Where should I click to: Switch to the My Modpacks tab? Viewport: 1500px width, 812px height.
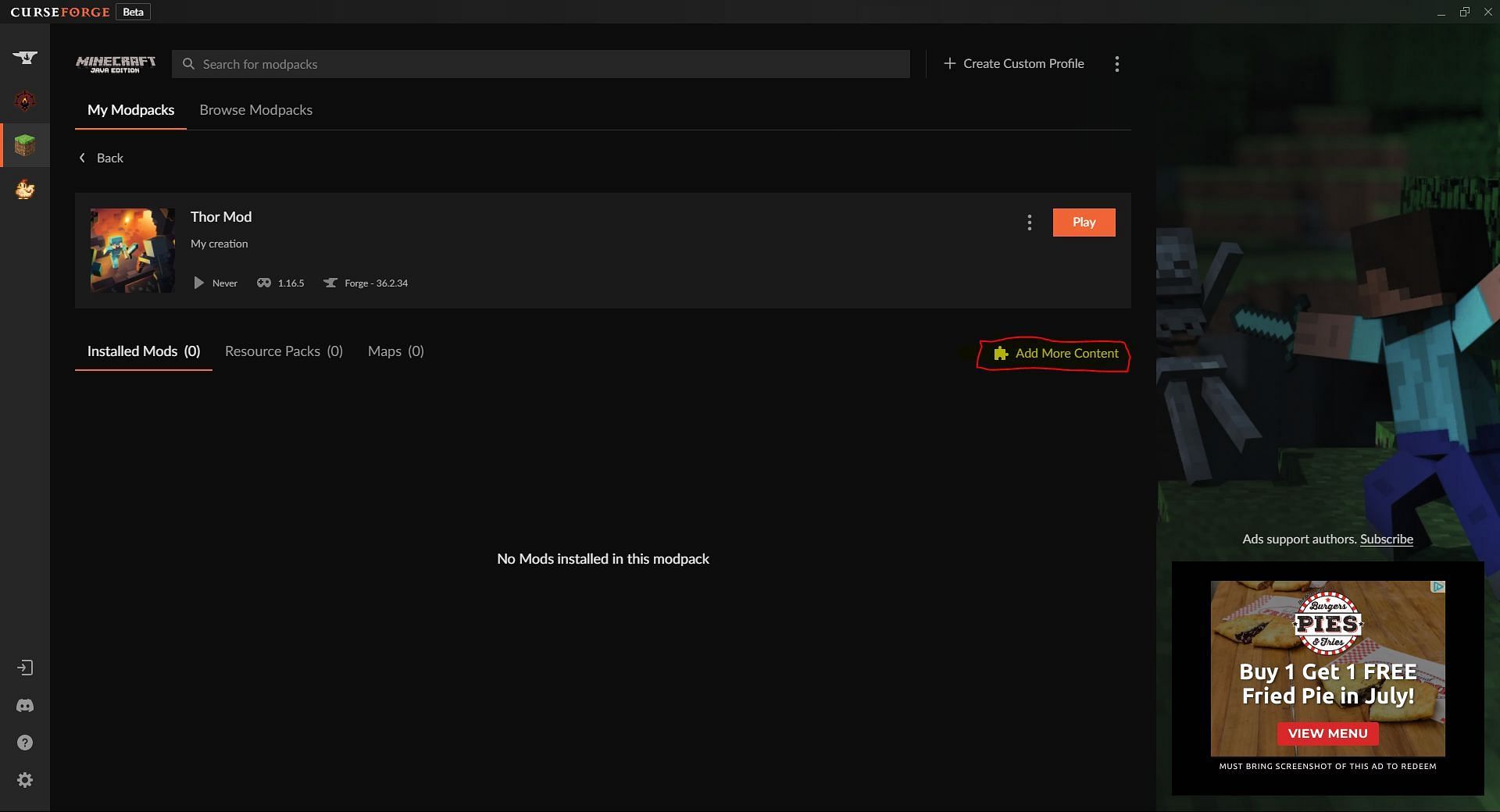[131, 110]
